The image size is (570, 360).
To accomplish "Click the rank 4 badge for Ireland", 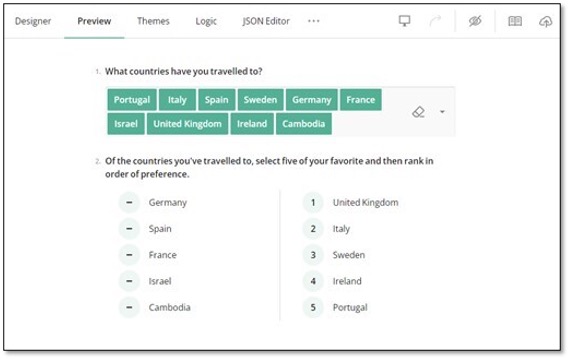I will point(313,281).
